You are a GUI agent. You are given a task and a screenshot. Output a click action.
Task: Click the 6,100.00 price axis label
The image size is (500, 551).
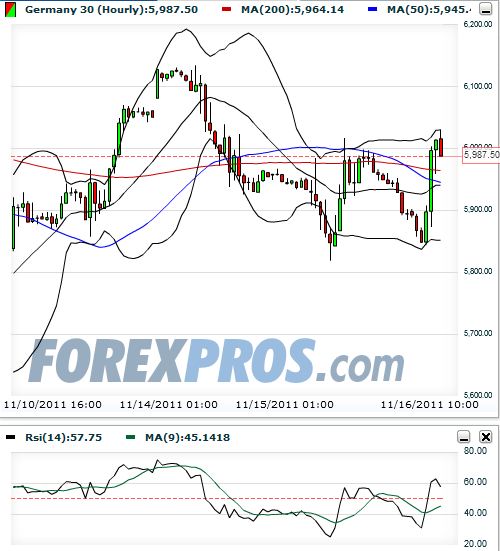478,86
